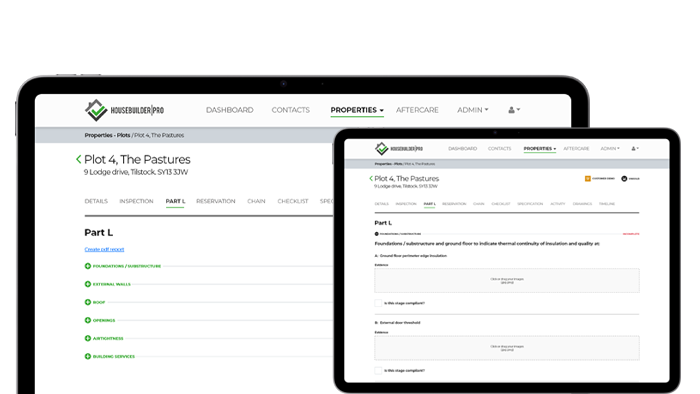Go to Dashboard on large screen

(229, 110)
